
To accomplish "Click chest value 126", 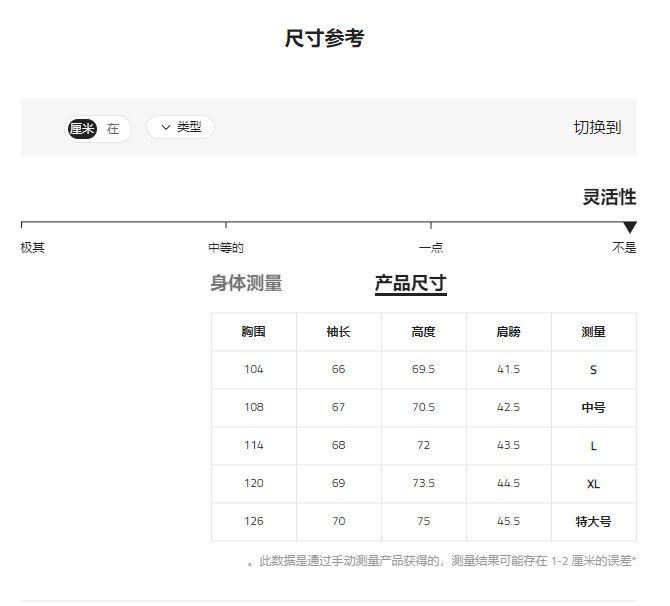I will click(254, 521).
